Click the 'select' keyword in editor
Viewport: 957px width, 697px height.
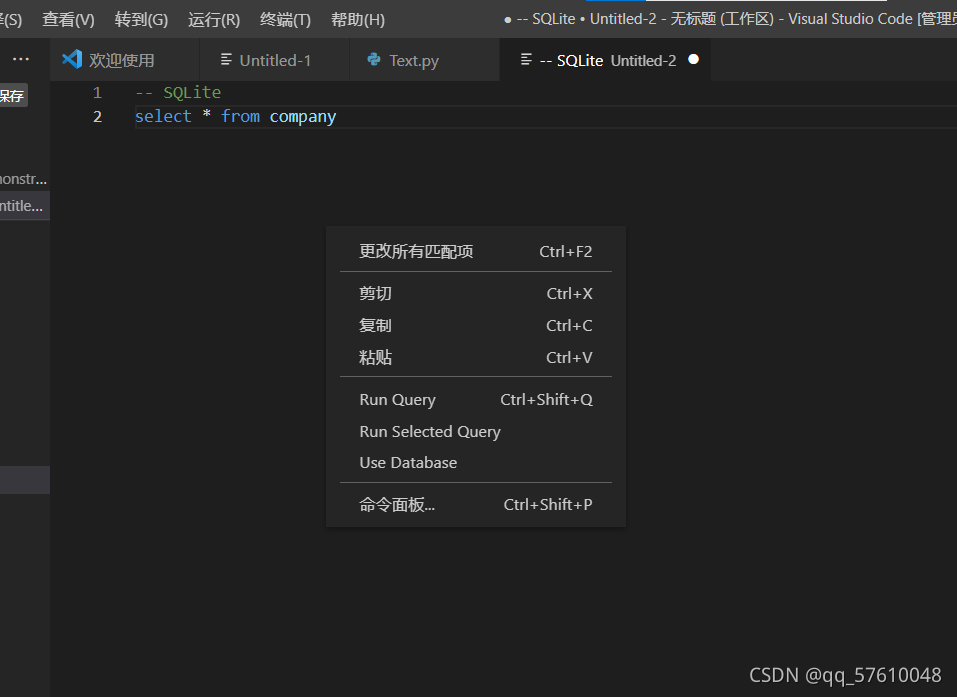click(x=163, y=116)
